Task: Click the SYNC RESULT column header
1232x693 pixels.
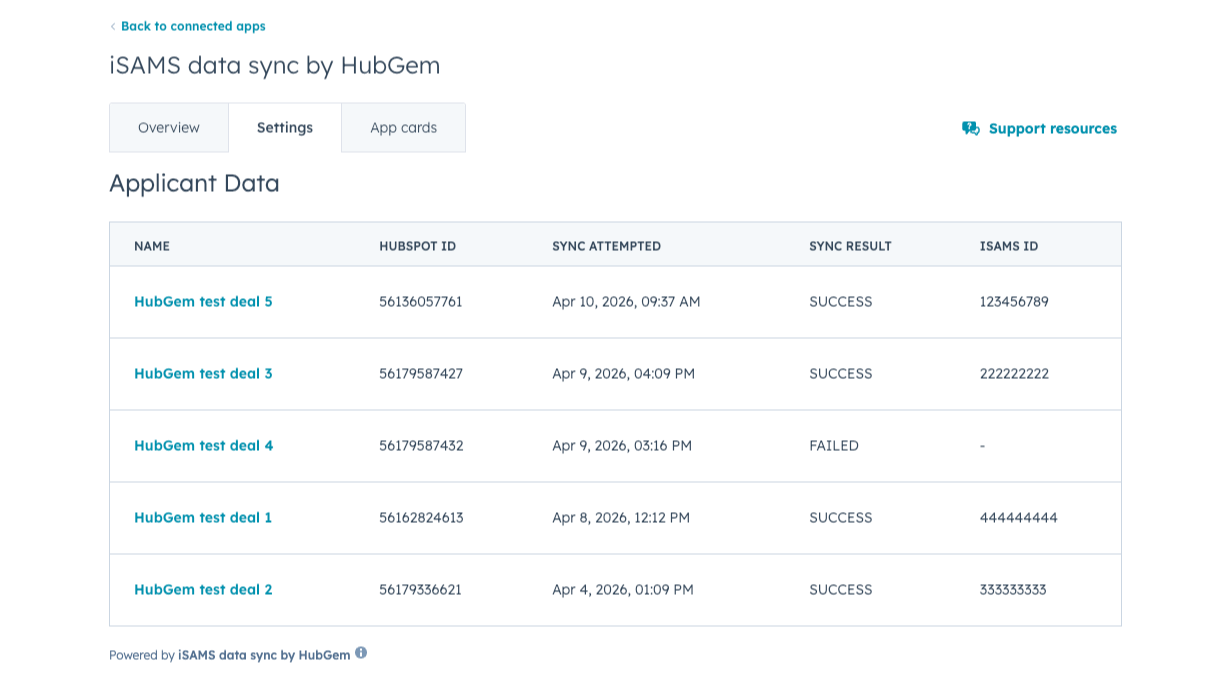Action: [x=850, y=246]
